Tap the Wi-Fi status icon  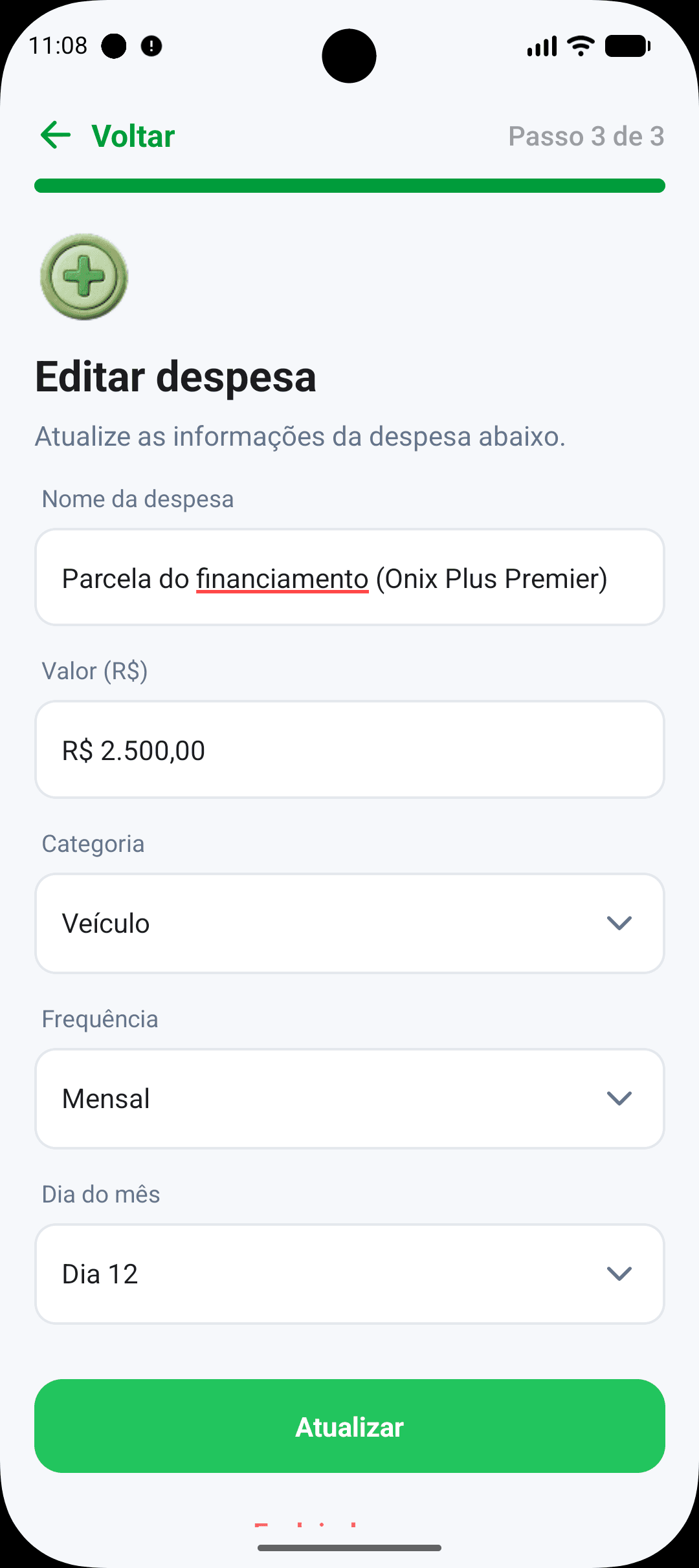581,46
